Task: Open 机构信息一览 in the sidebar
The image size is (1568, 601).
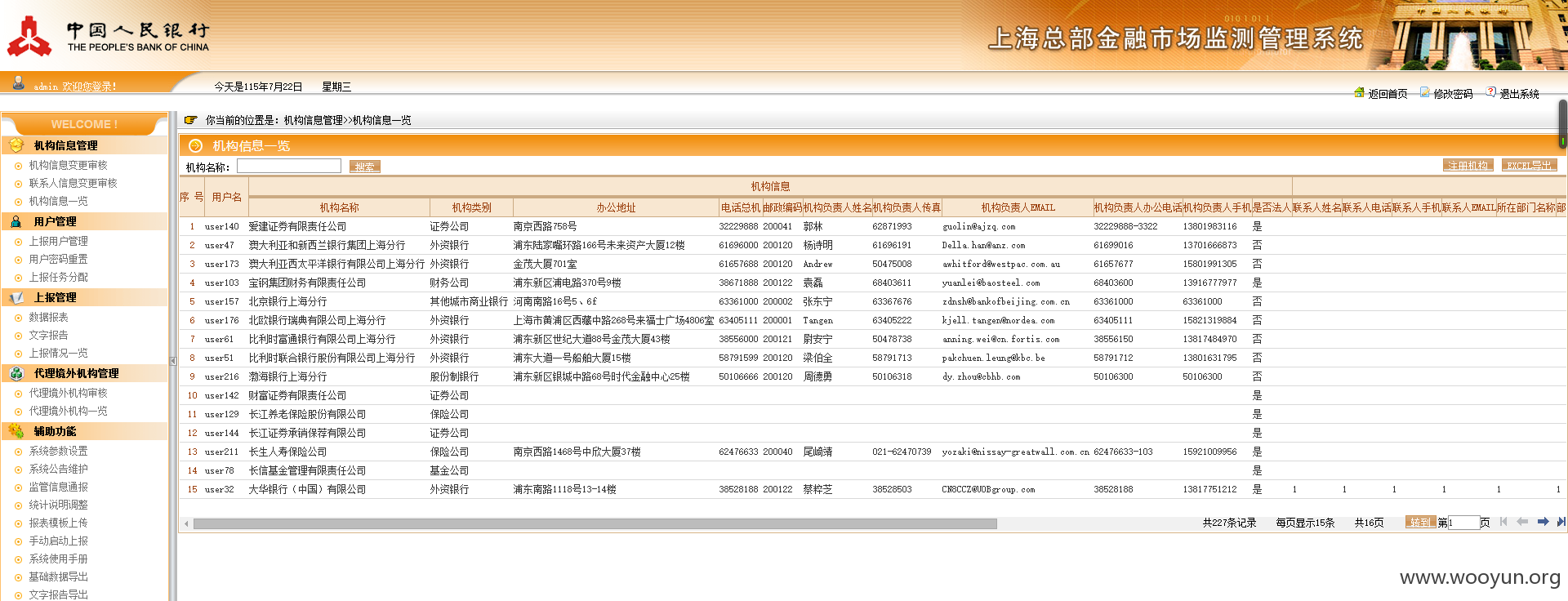Action: coord(59,201)
